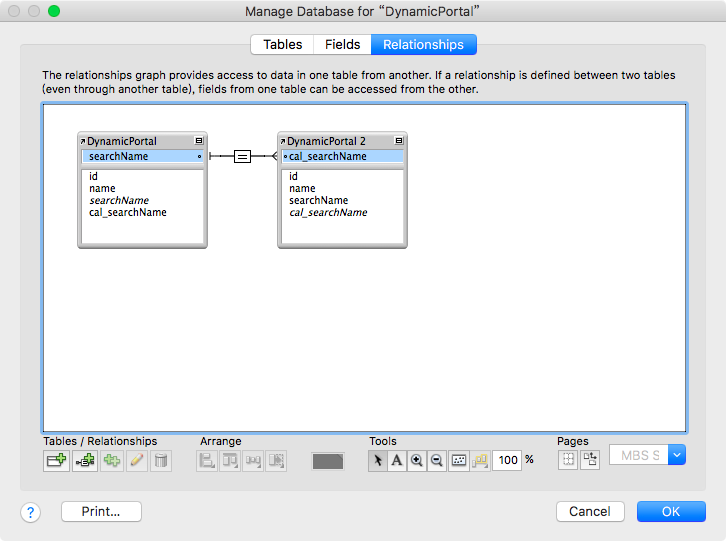
Task: Click the second Arrange alignment icon
Action: pyautogui.click(x=230, y=460)
